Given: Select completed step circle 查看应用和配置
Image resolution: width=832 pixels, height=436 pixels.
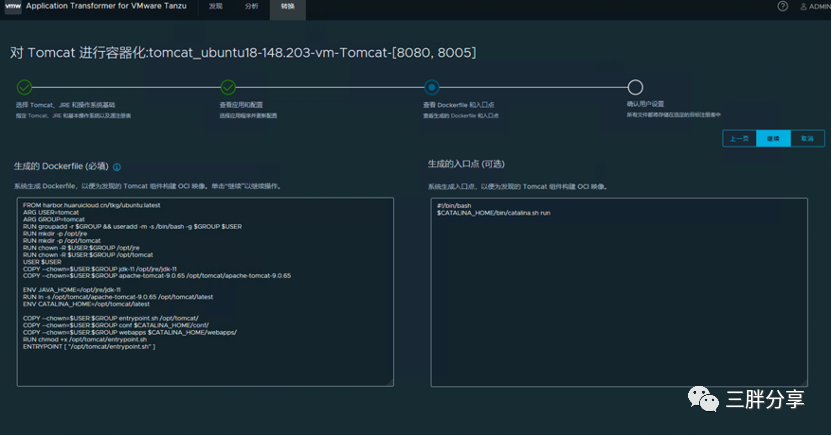Looking at the screenshot, I should 228,87.
